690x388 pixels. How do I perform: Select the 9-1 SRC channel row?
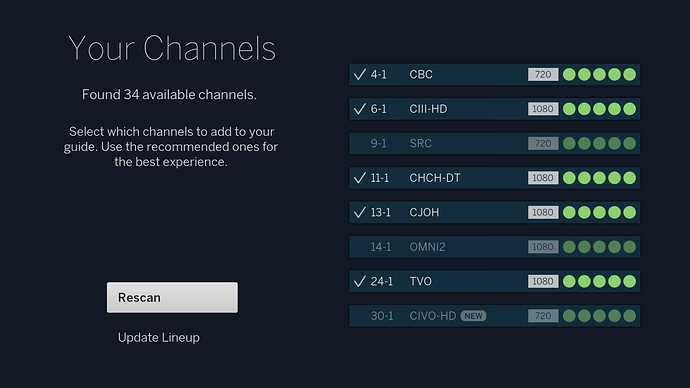pos(495,143)
